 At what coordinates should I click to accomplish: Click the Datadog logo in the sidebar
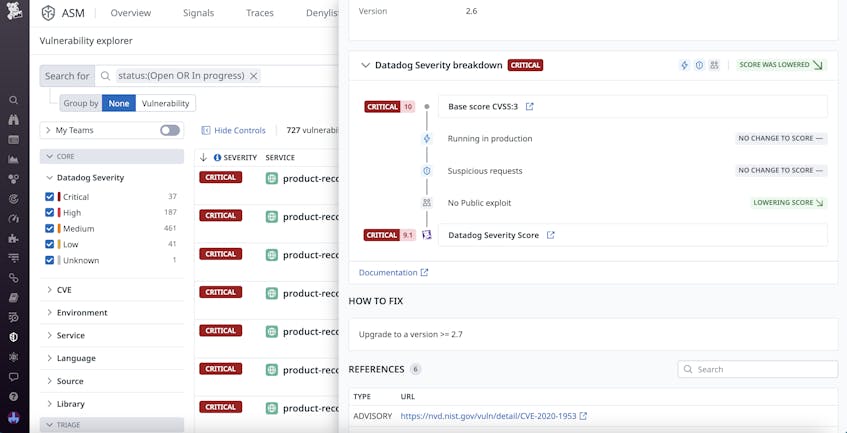(x=14, y=11)
